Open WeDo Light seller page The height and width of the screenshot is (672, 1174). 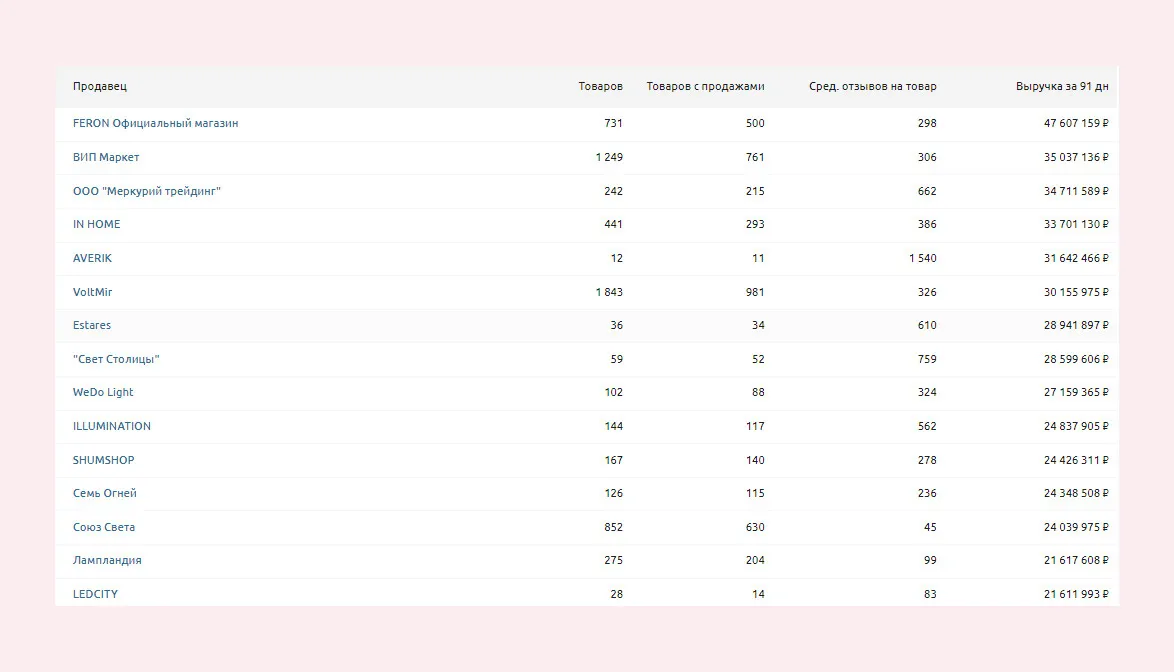pyautogui.click(x=103, y=393)
